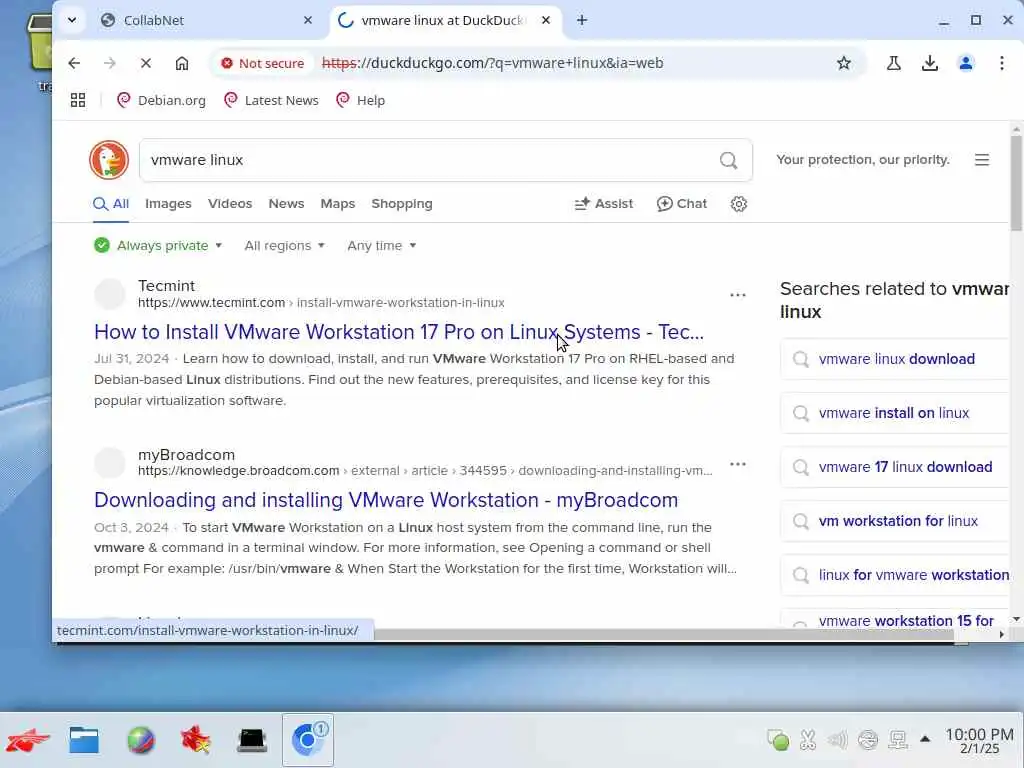The height and width of the screenshot is (768, 1024).
Task: Select the All search tab
Action: click(x=110, y=204)
